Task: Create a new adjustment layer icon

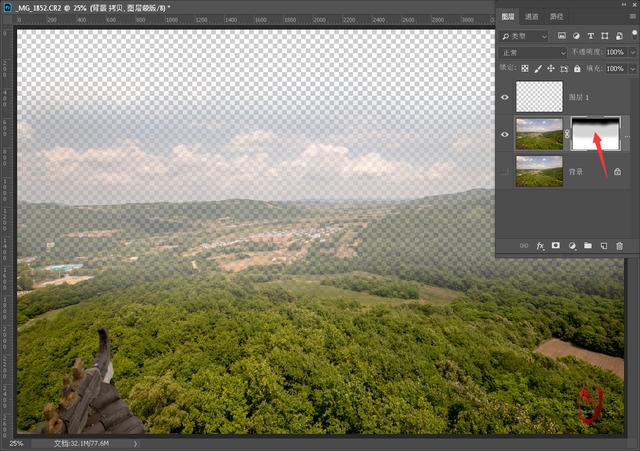Action: (572, 246)
